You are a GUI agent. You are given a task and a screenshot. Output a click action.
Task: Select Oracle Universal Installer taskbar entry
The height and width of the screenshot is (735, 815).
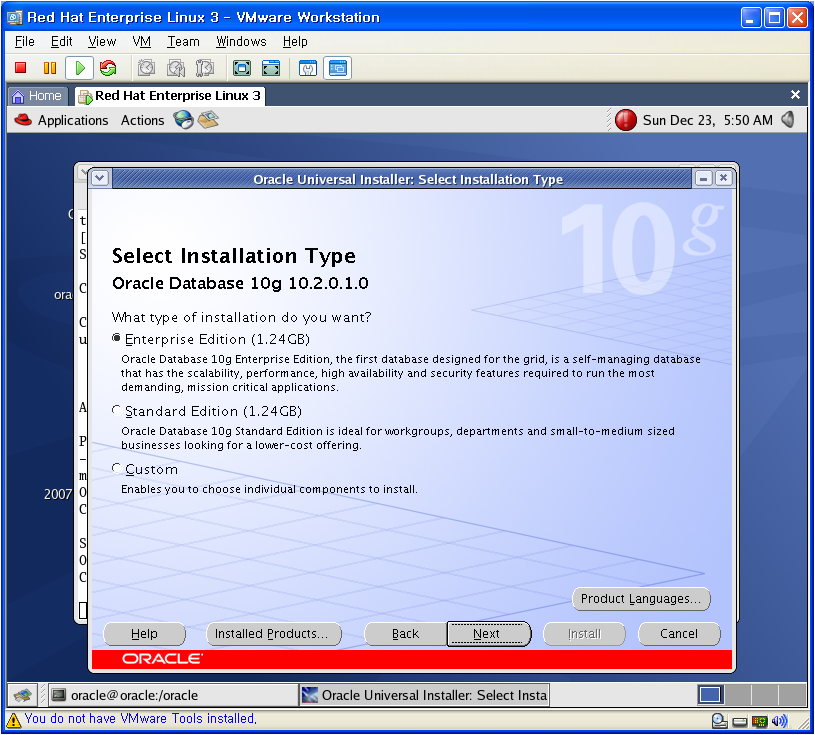point(425,695)
